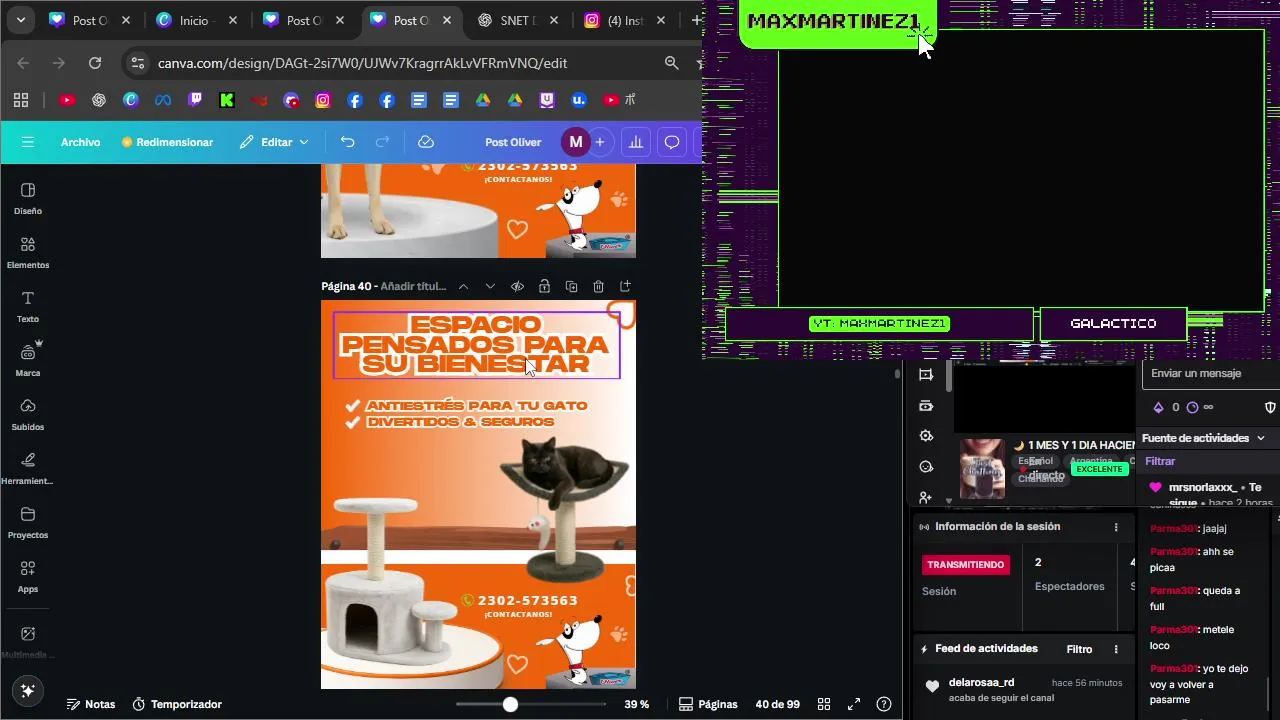Screen dimensions: 1280x720
Task: Click the Twitch stream thumbnail image
Action: pyautogui.click(x=982, y=468)
